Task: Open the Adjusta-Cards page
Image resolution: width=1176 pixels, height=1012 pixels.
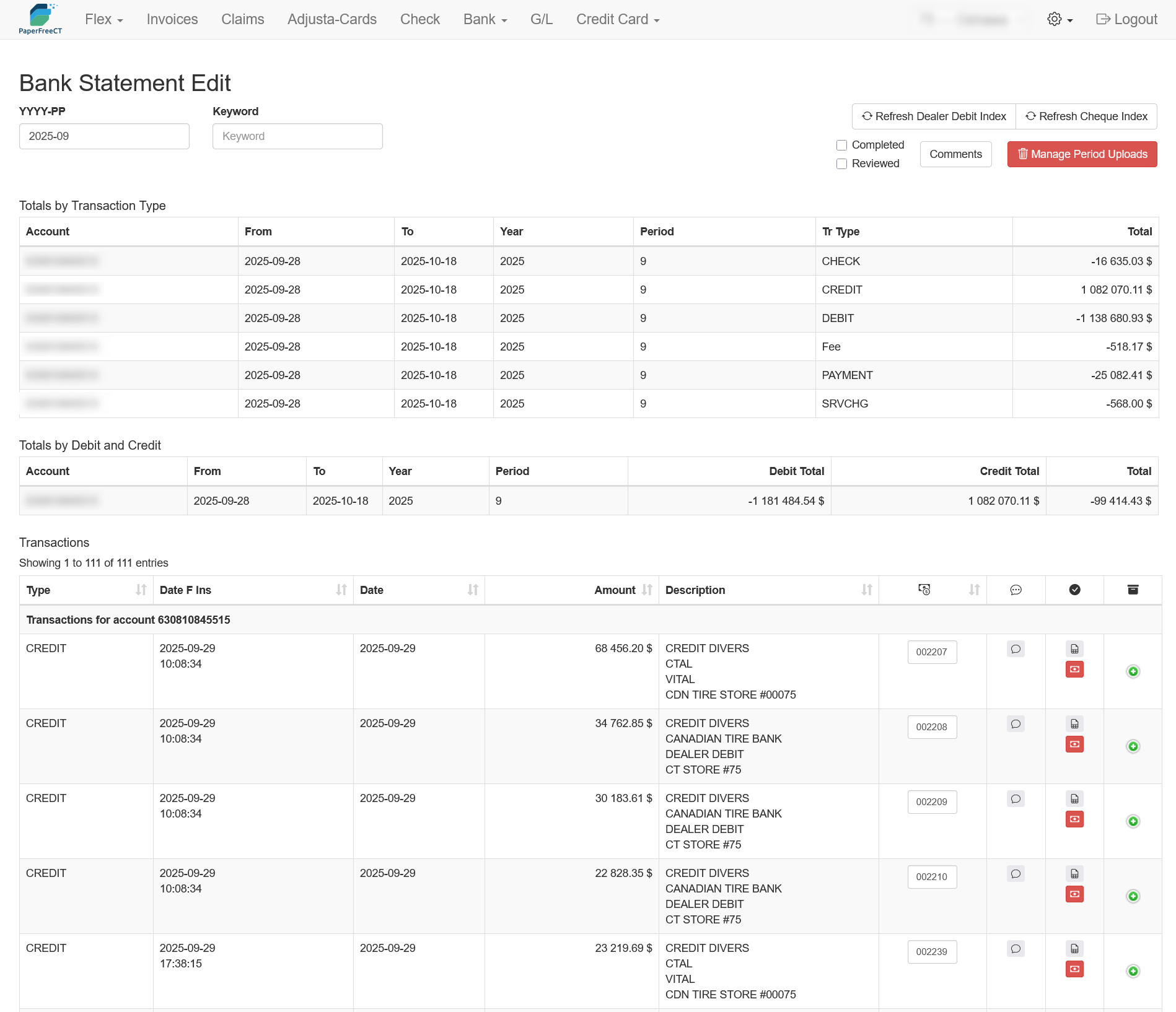Action: point(332,19)
